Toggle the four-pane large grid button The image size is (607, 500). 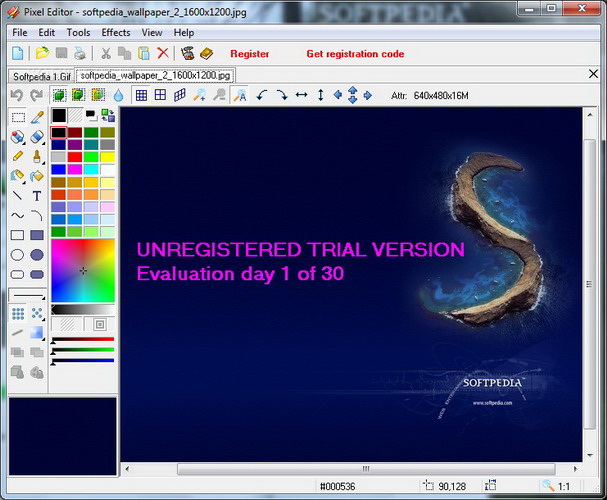pyautogui.click(x=160, y=95)
